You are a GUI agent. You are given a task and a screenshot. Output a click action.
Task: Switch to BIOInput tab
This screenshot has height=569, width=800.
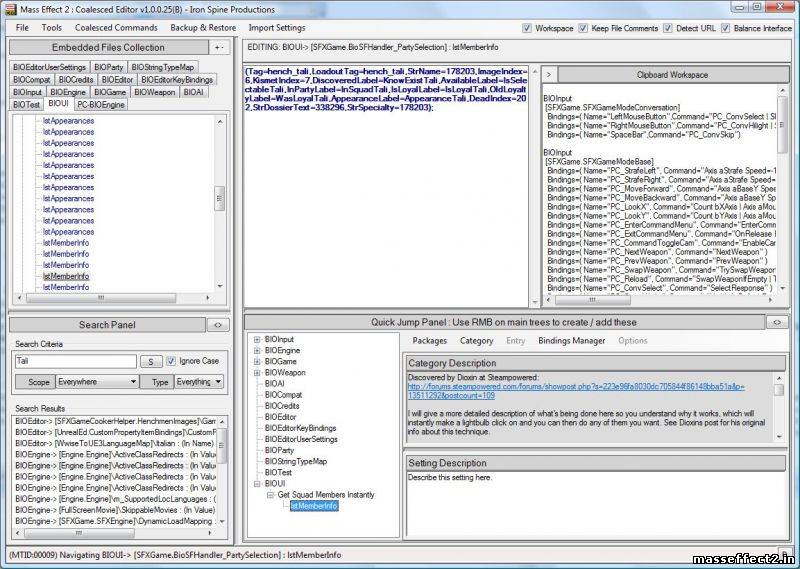tap(28, 92)
